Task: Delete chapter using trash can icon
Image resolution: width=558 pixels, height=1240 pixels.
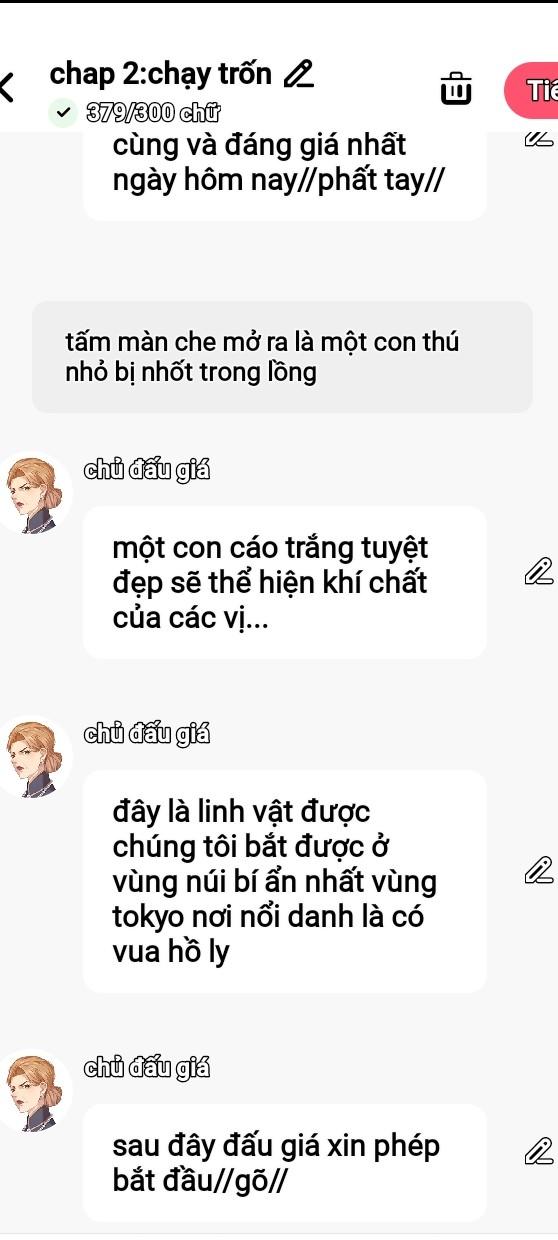Action: (x=456, y=88)
